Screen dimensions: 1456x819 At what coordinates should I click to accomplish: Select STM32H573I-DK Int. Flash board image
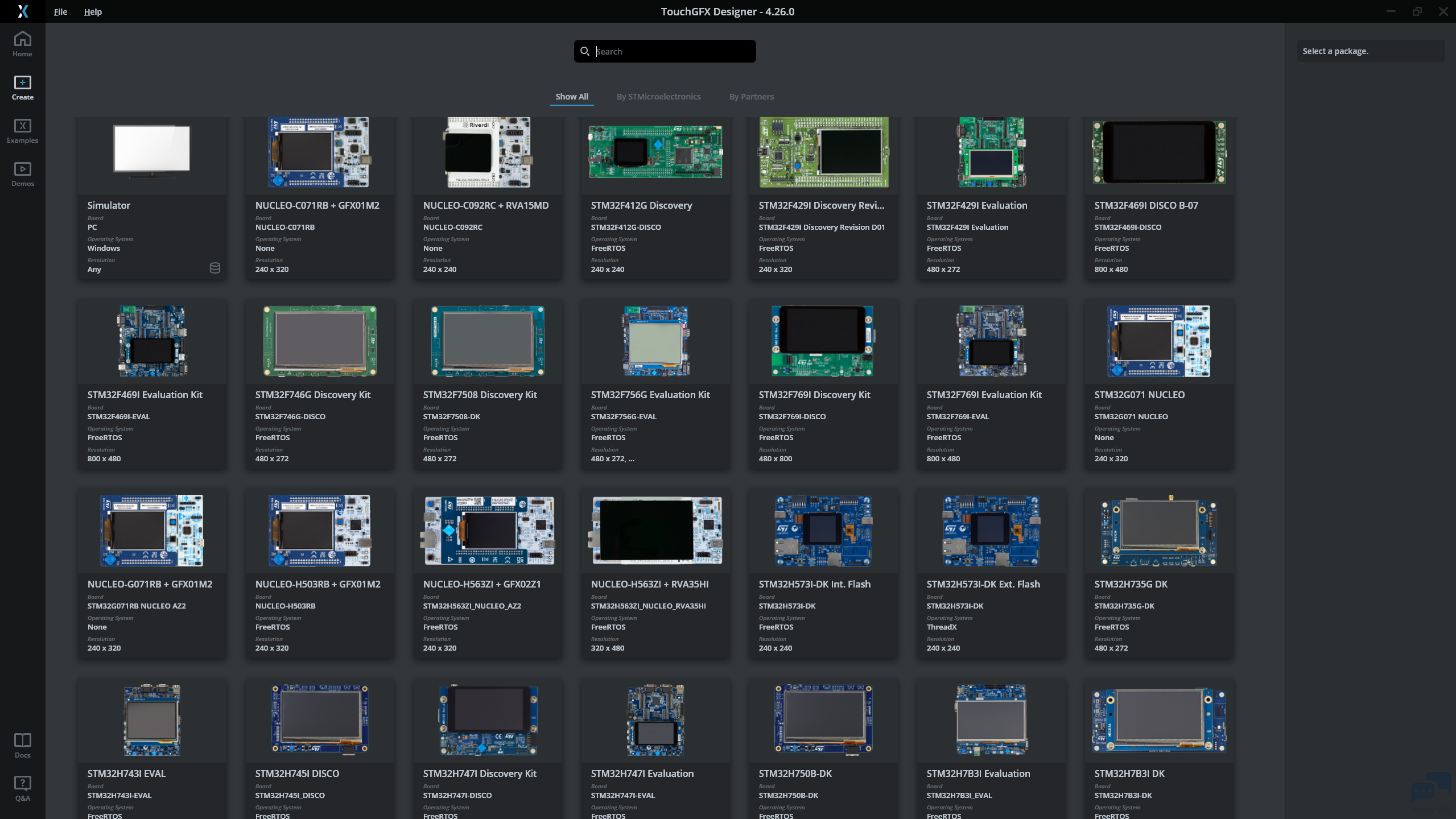(x=823, y=531)
